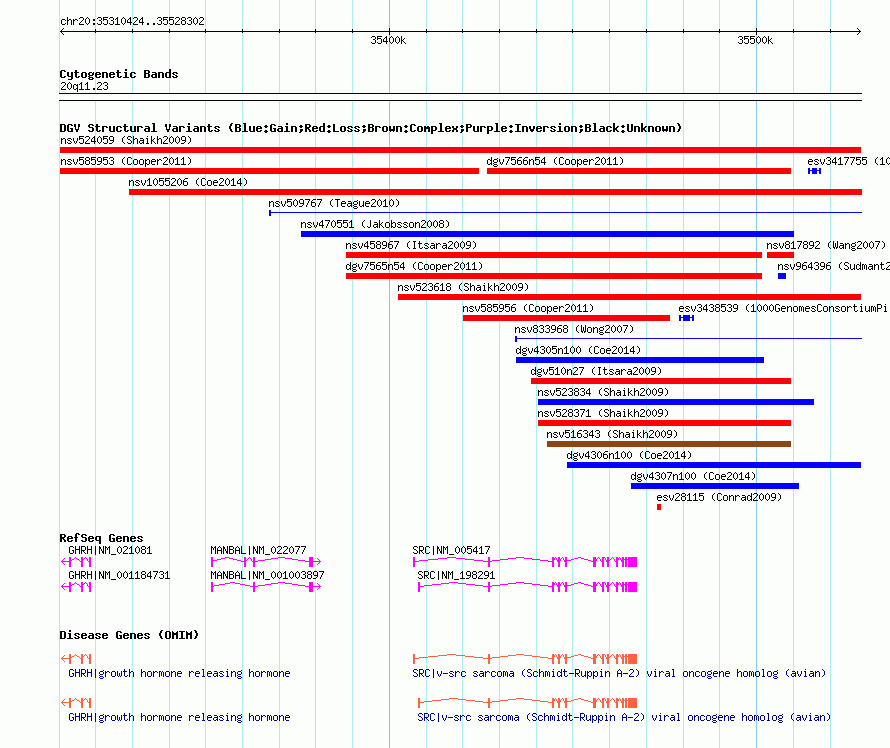
Task: Click the SRC|NM_198291 gene model
Action: click(x=527, y=587)
